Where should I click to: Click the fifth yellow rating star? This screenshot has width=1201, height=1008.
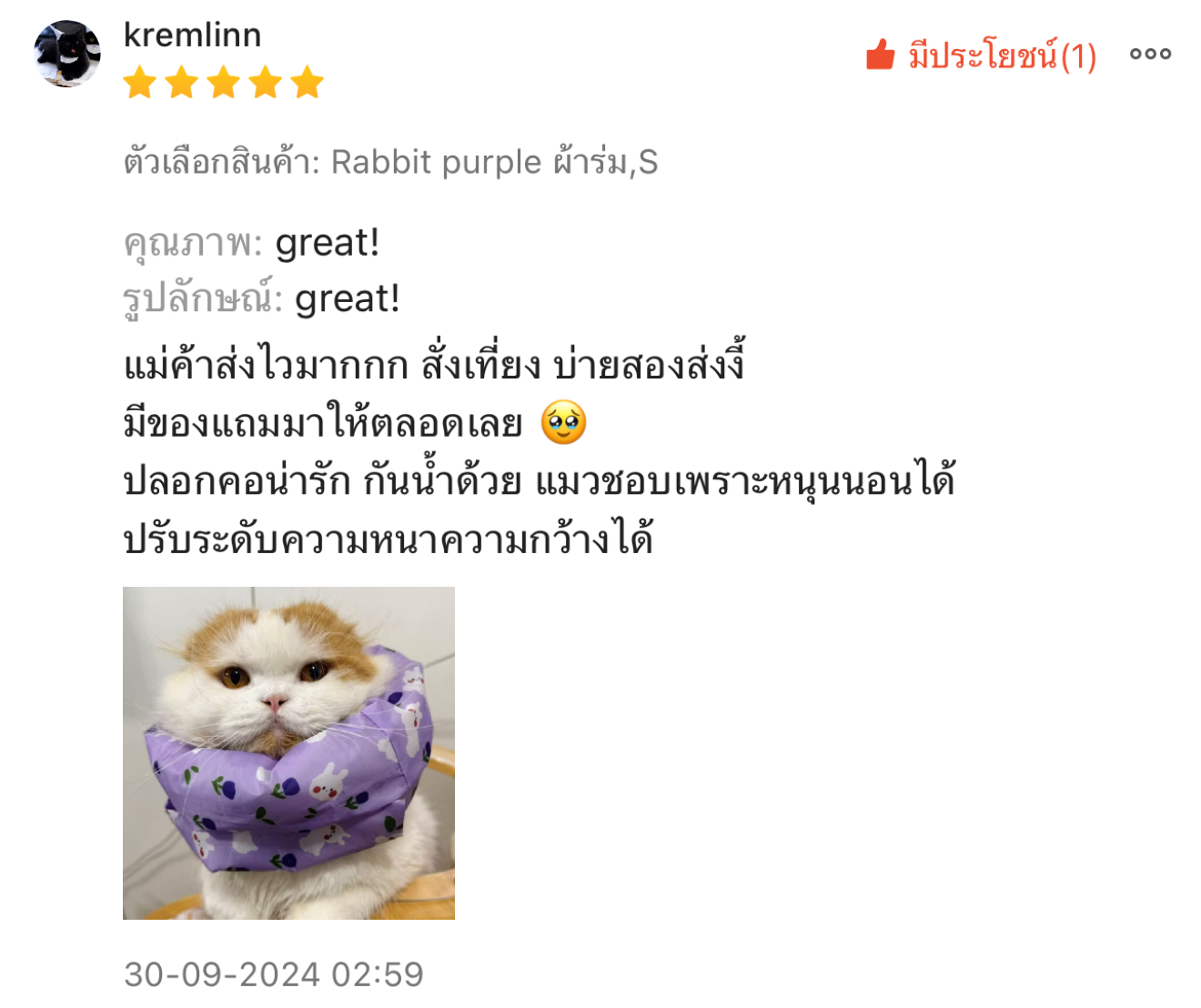308,82
